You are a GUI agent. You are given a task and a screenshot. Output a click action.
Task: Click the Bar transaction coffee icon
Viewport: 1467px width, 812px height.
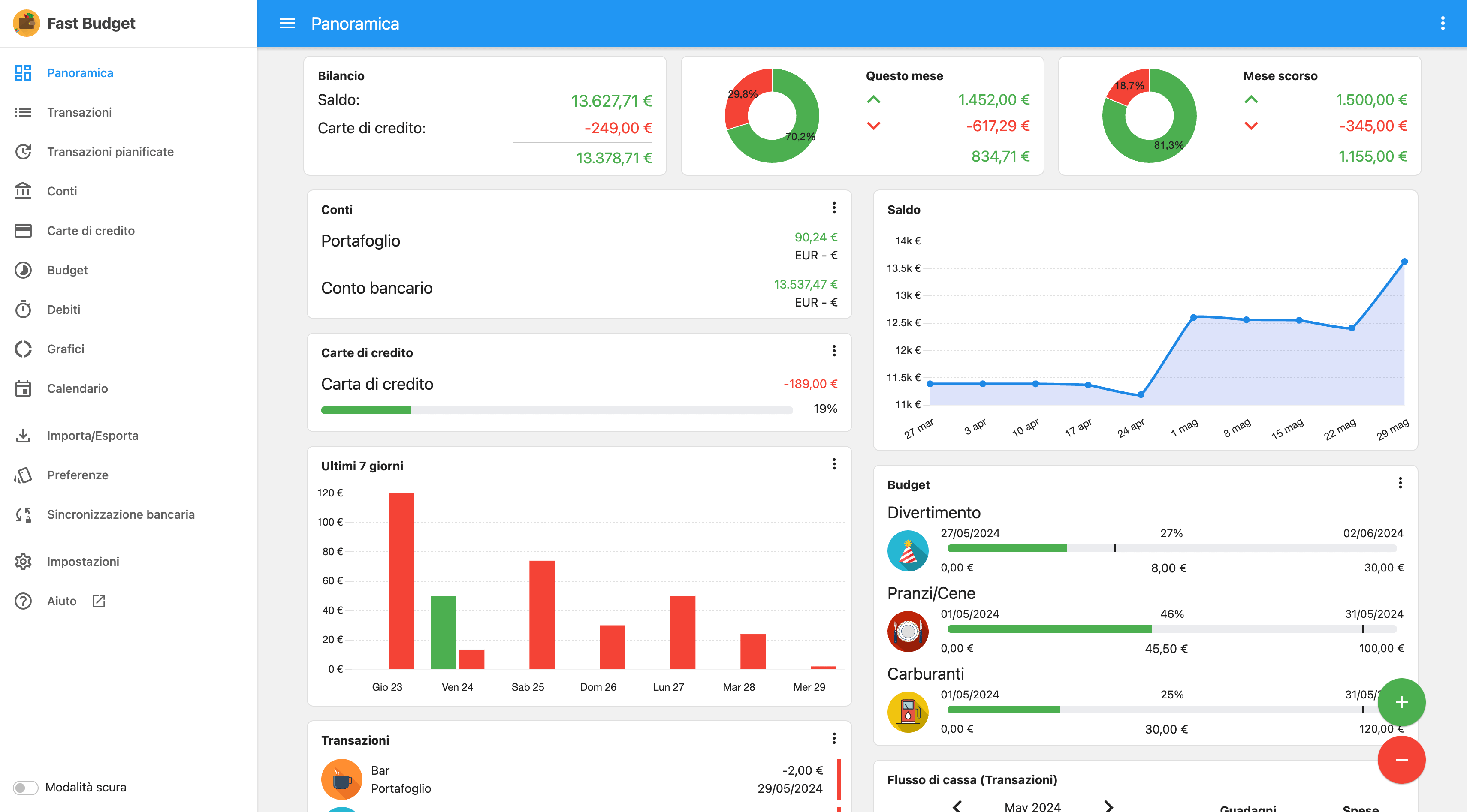tap(342, 779)
